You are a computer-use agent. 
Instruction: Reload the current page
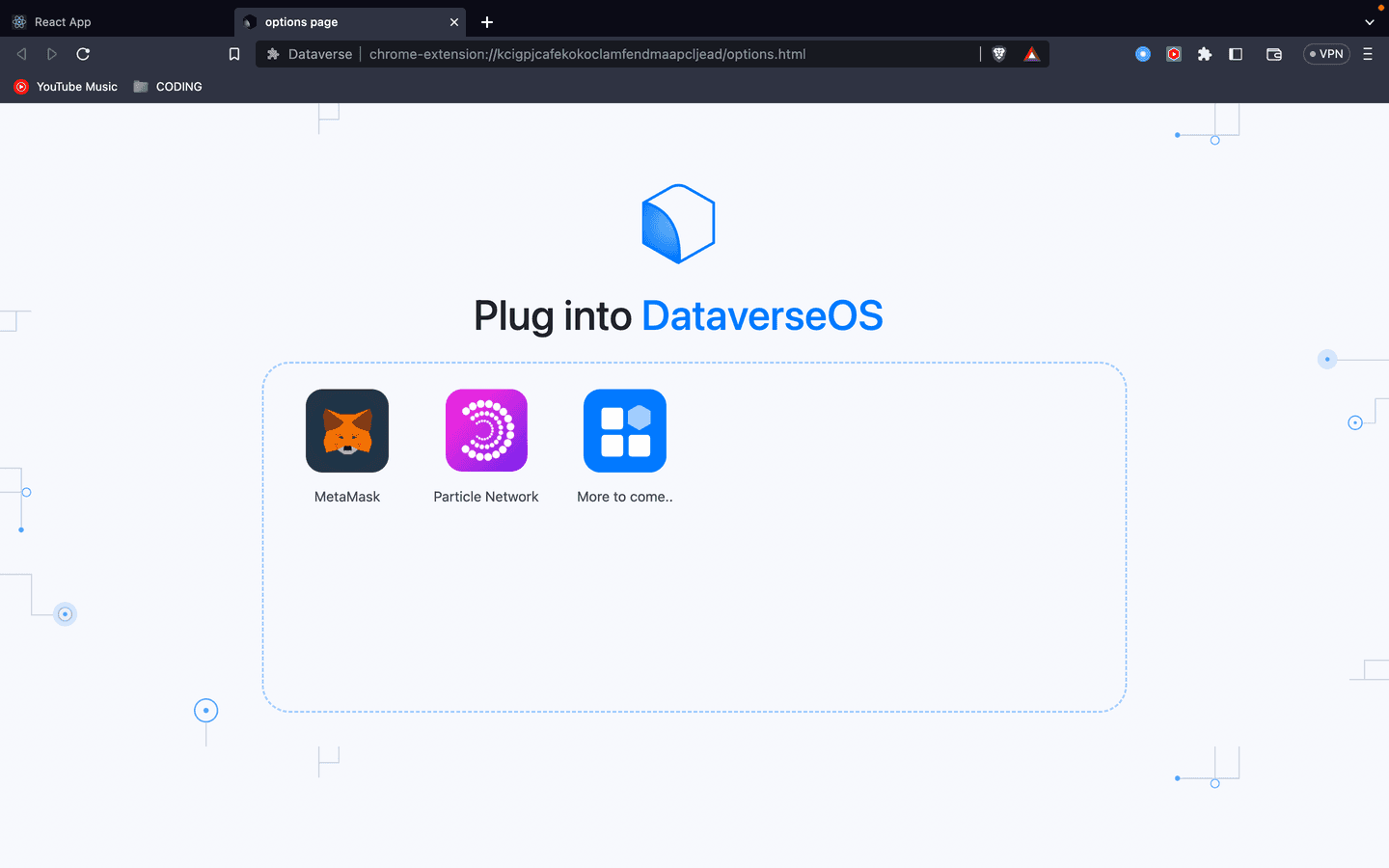[x=83, y=54]
